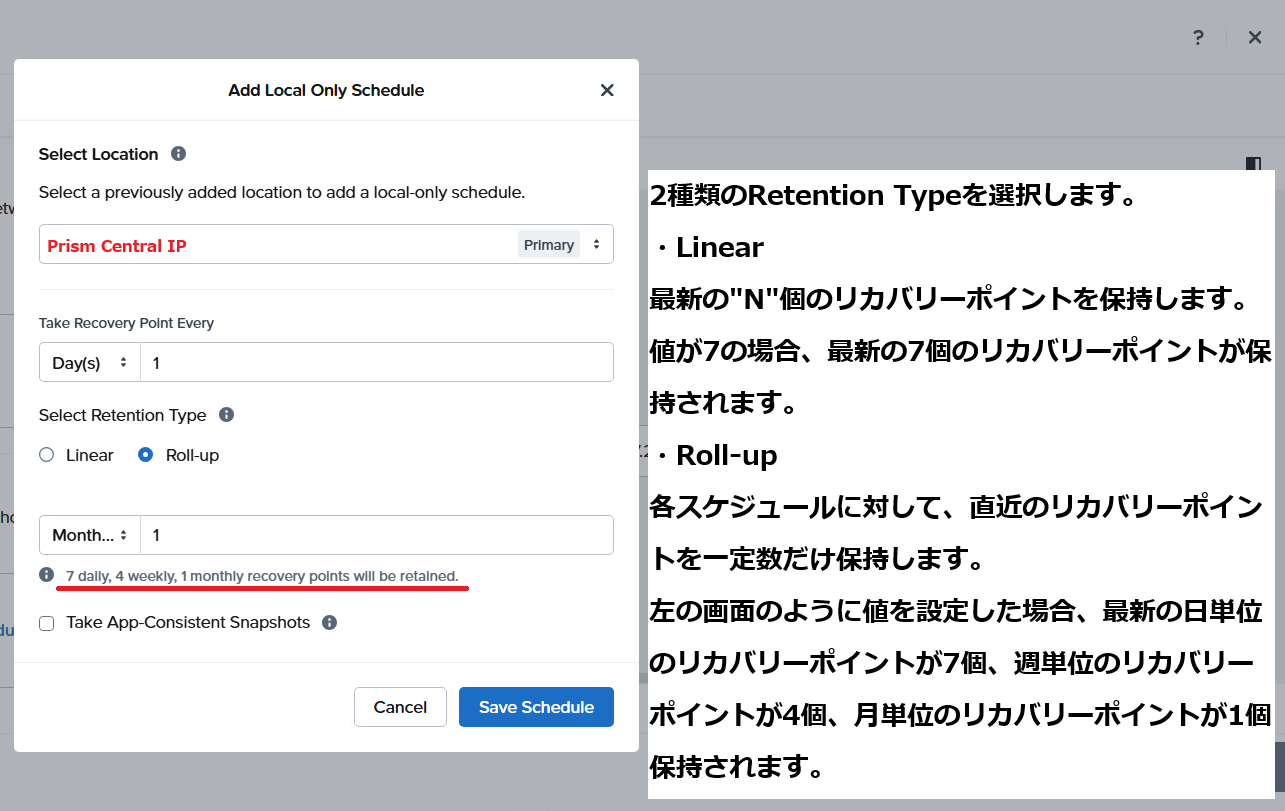Open the Month retention unit dropdown
The width and height of the screenshot is (1285, 811).
[x=90, y=535]
